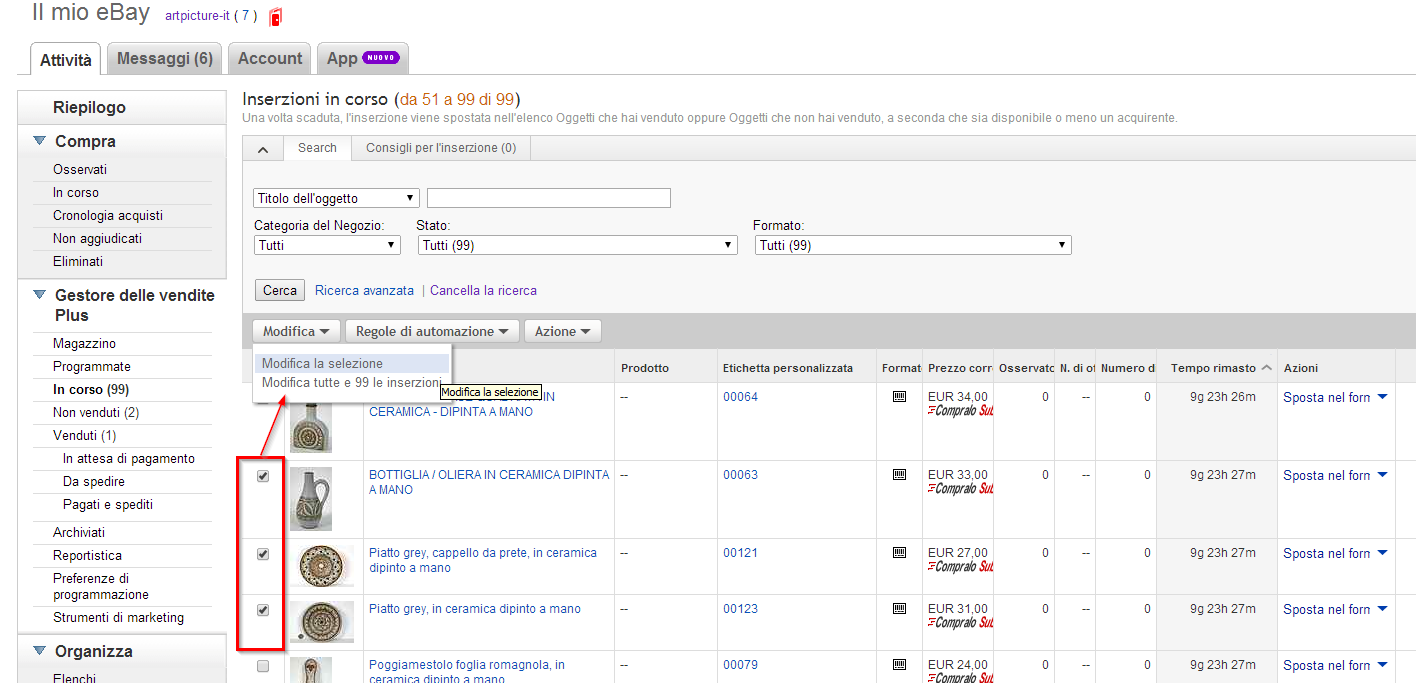
Task: Click the red store icon beside artpicture-it
Action: (276, 16)
